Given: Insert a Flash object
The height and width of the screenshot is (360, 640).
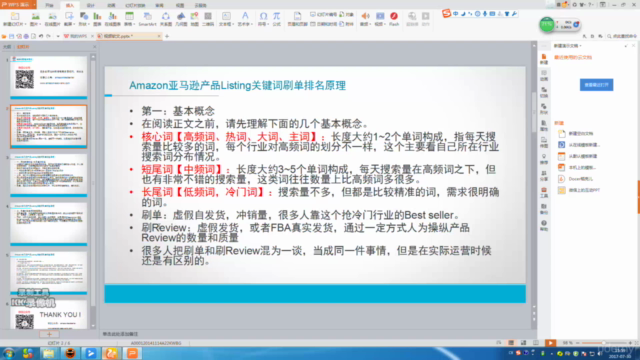Looking at the screenshot, I should 394,19.
